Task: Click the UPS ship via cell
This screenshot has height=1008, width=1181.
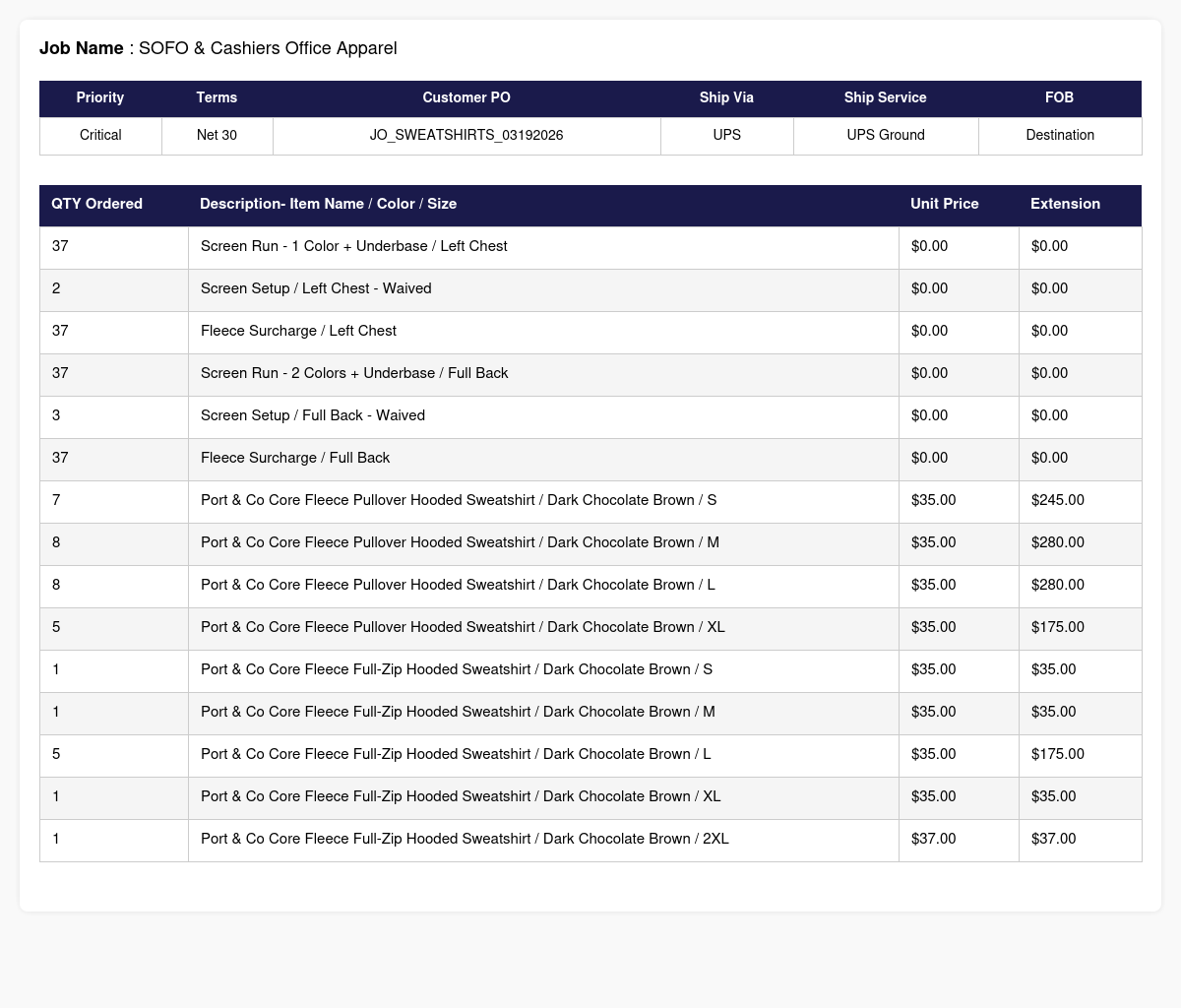Action: tap(726, 135)
